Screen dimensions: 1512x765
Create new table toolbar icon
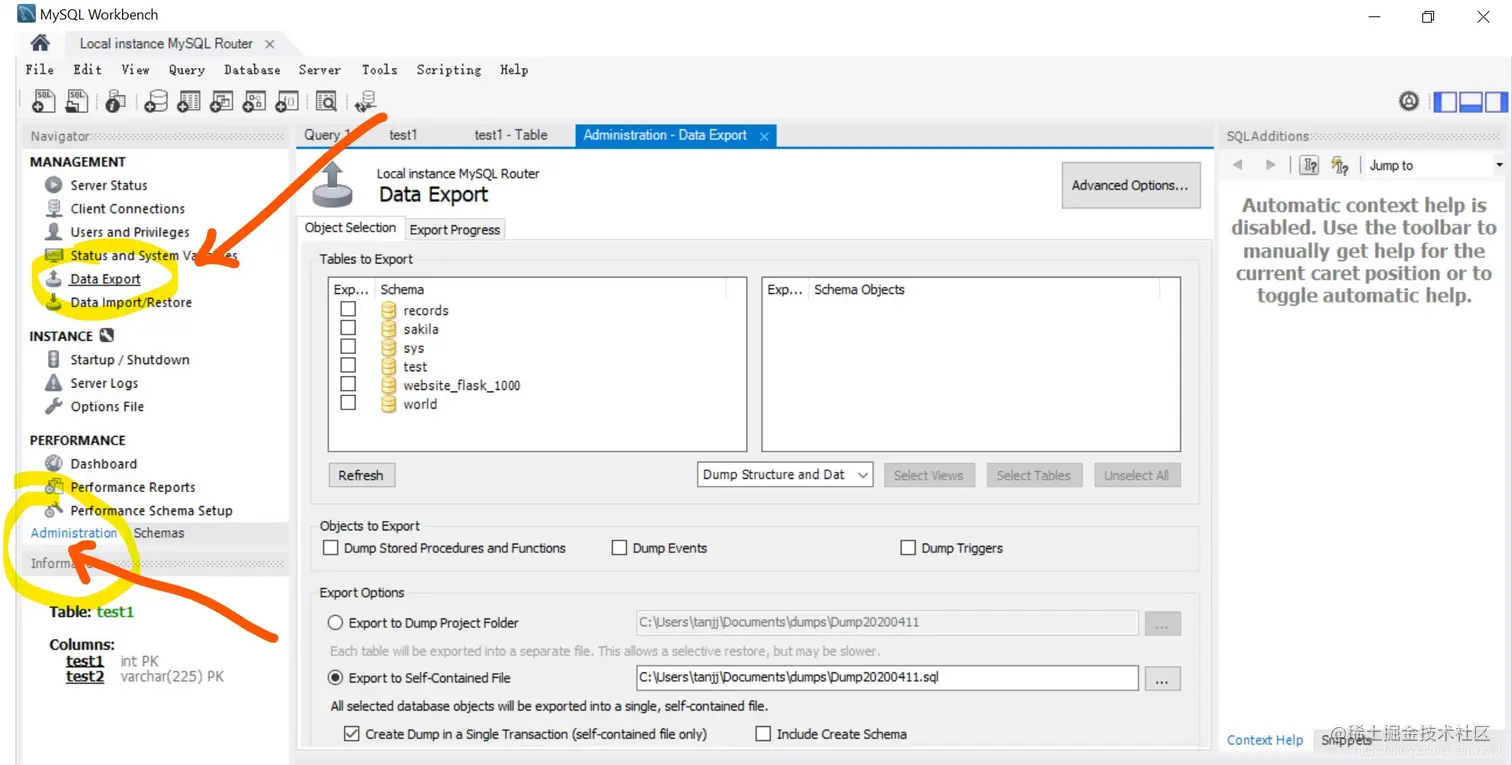point(189,101)
